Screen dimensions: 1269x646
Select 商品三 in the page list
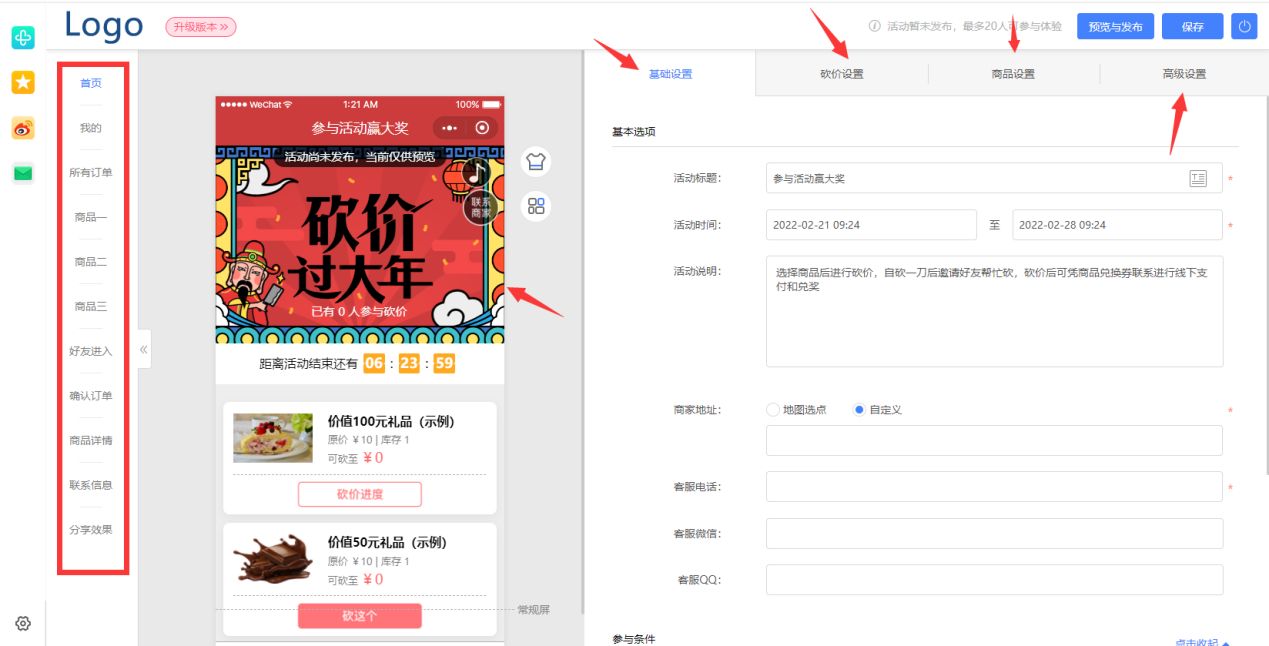click(91, 307)
